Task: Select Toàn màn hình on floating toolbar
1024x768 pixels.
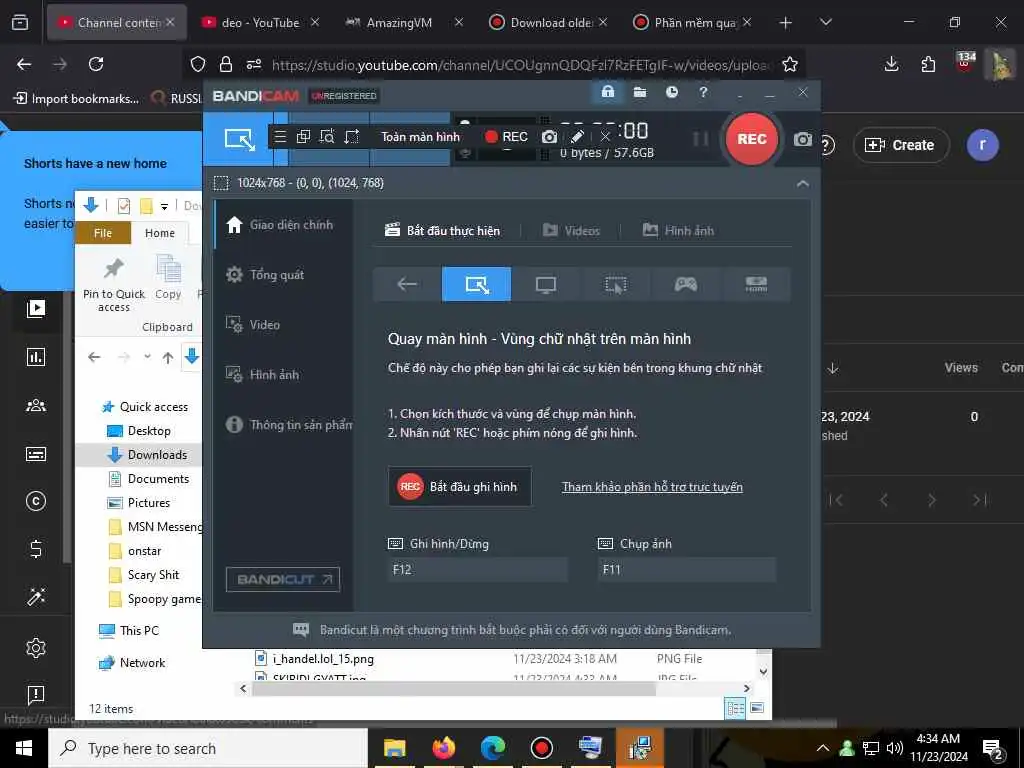Action: point(421,136)
